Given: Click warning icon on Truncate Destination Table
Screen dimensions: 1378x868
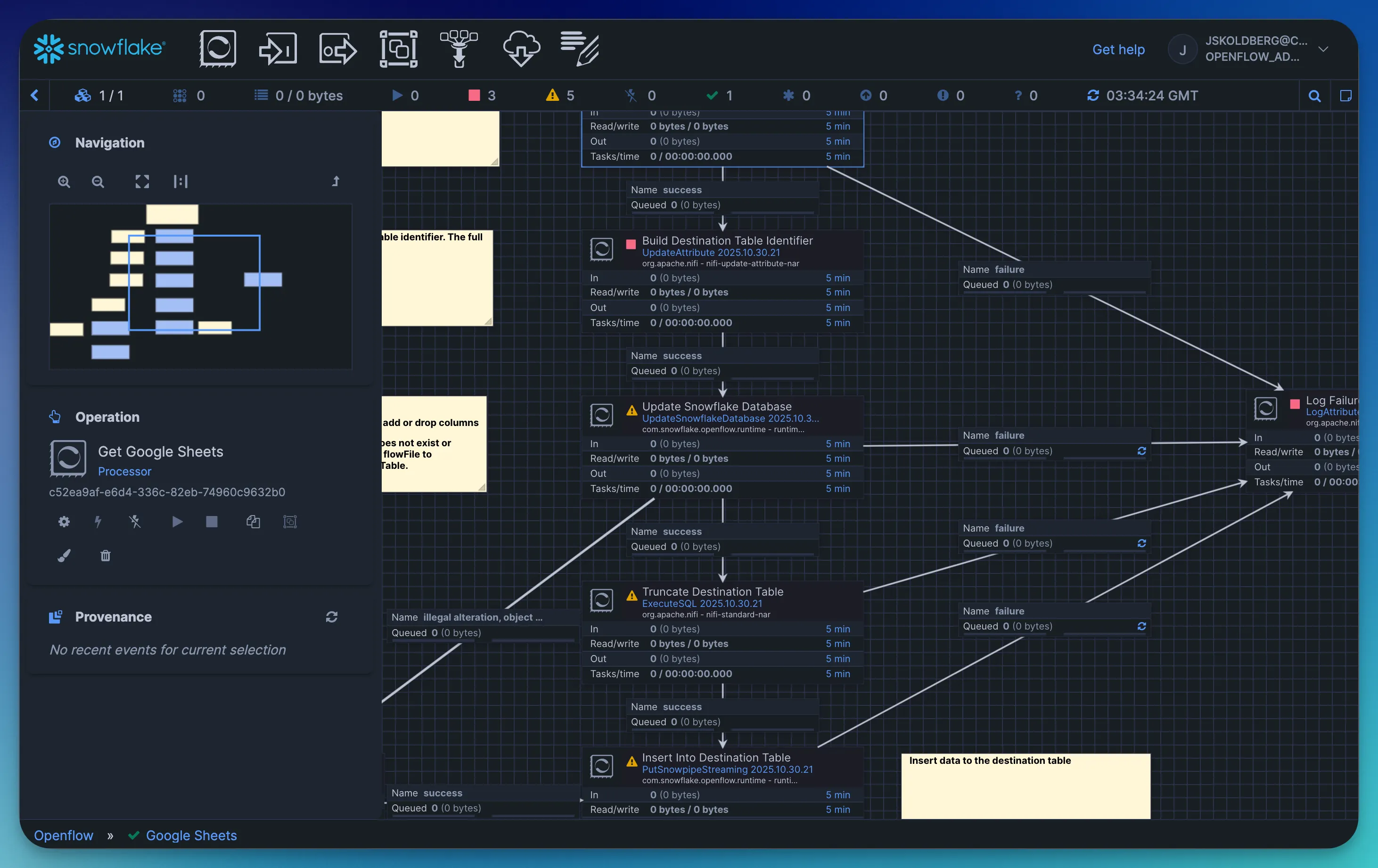Looking at the screenshot, I should point(631,596).
